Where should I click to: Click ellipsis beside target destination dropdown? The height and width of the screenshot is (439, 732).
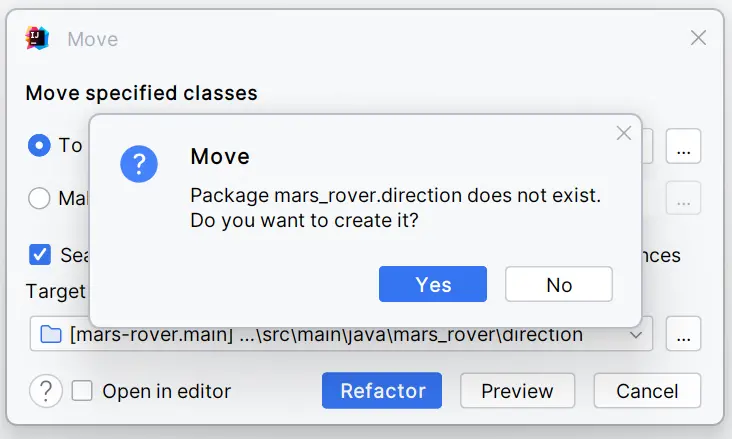coord(683,335)
